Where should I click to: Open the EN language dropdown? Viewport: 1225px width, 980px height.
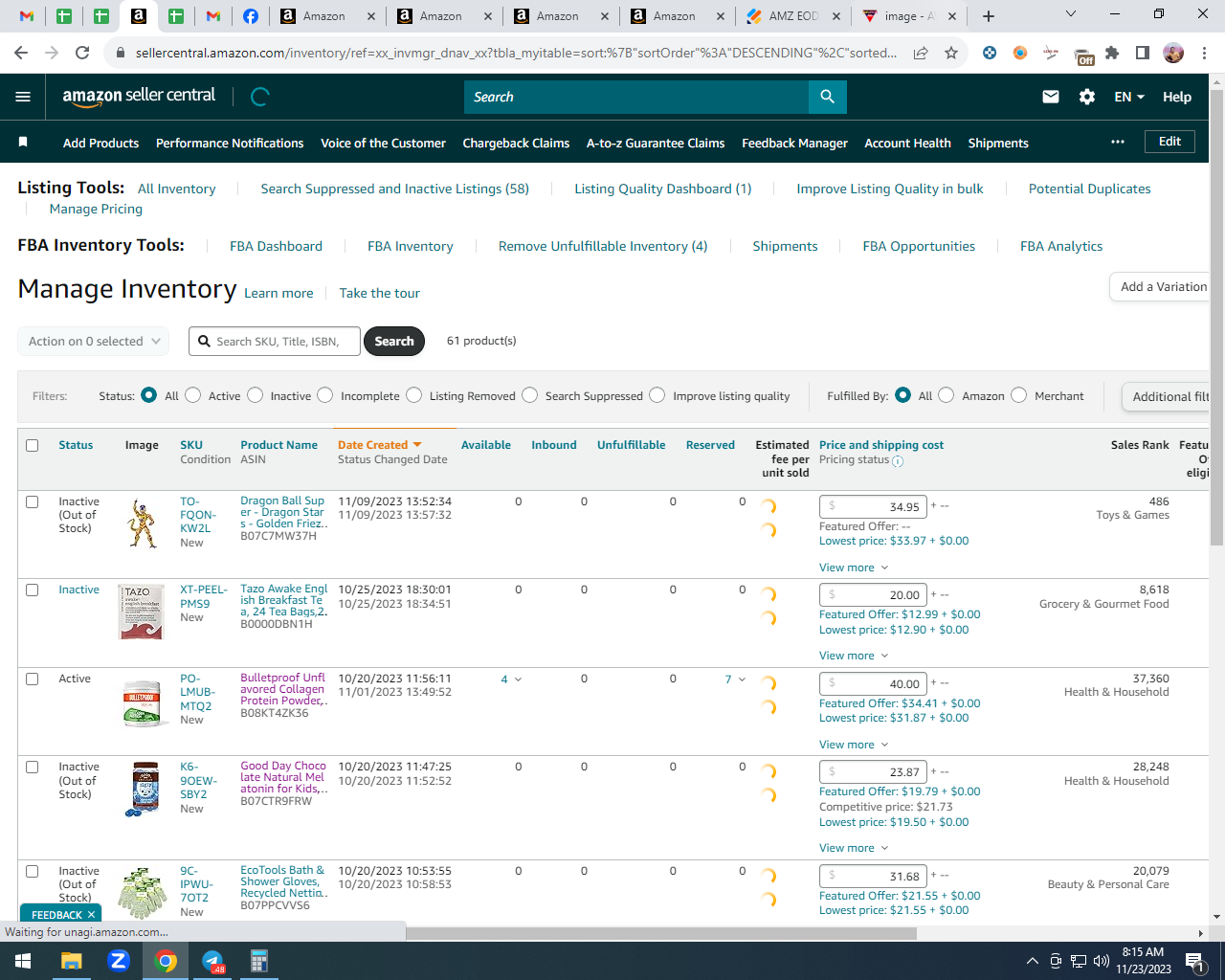click(1129, 97)
